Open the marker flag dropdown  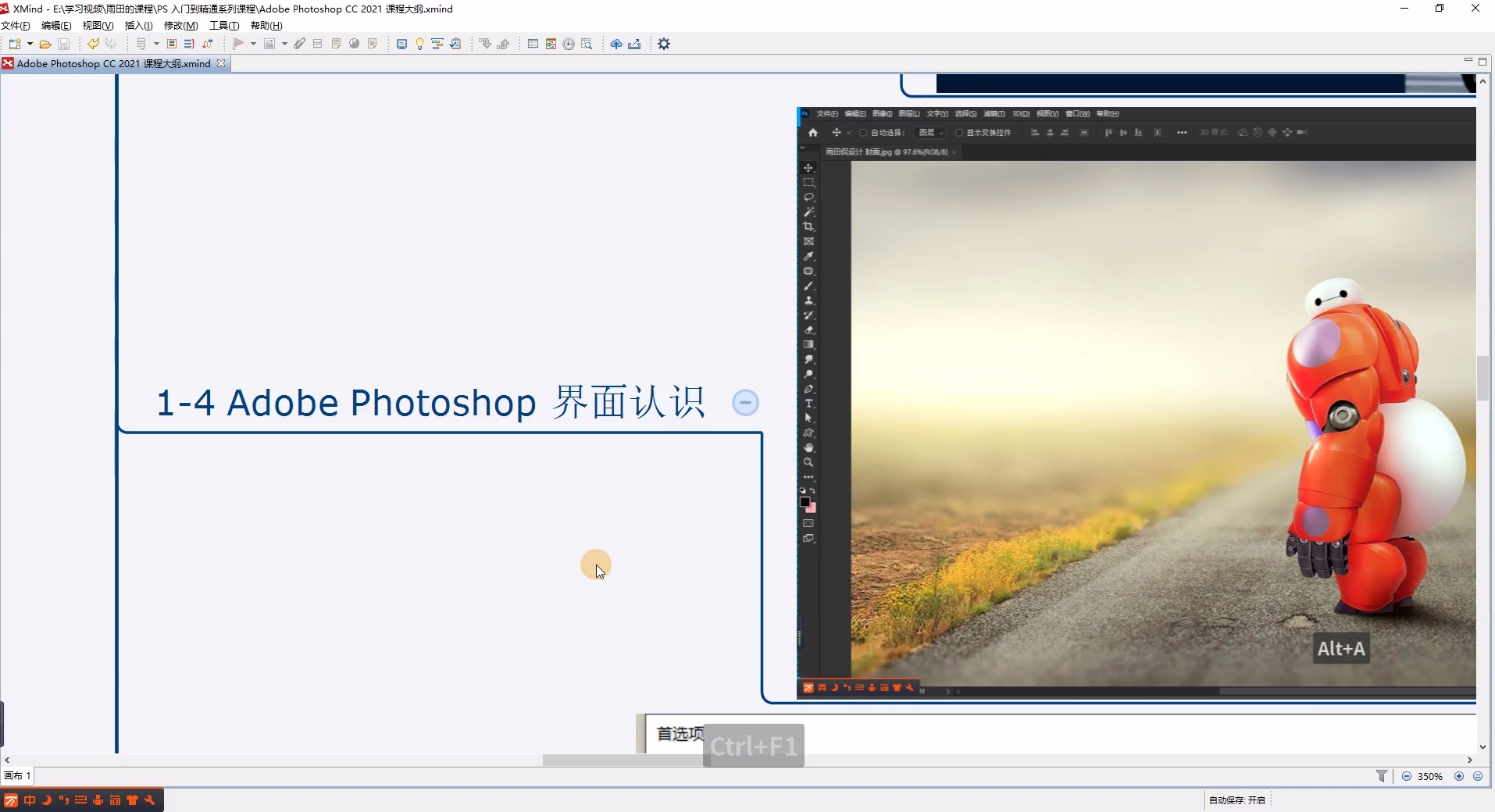pyautogui.click(x=252, y=44)
